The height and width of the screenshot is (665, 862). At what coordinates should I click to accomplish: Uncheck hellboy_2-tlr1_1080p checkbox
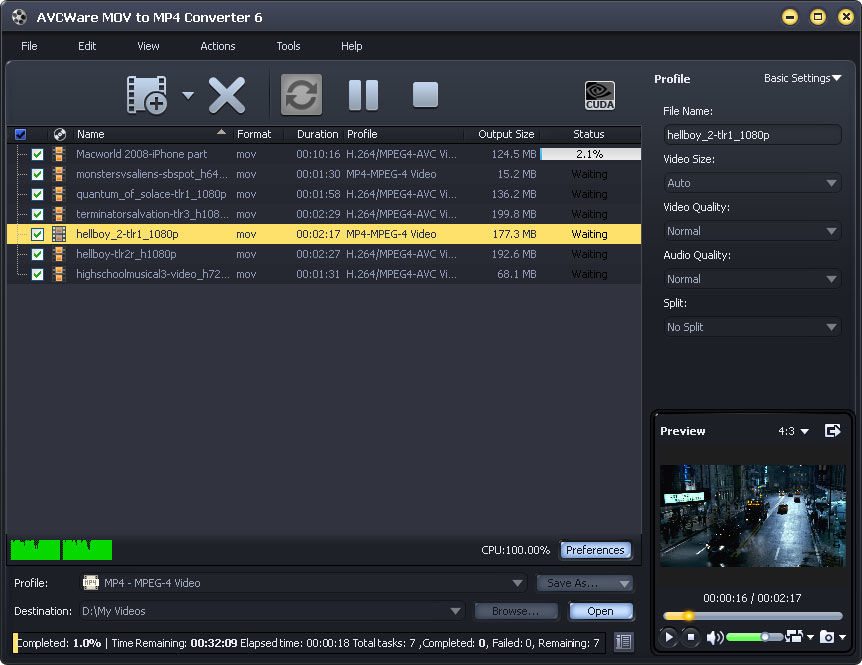tap(37, 234)
